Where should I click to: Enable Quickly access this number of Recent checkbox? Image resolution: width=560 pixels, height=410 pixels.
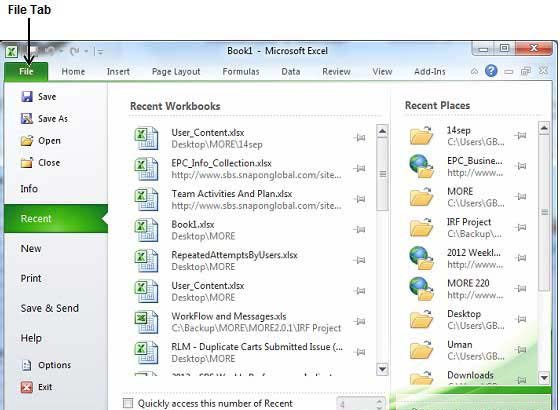tap(128, 403)
